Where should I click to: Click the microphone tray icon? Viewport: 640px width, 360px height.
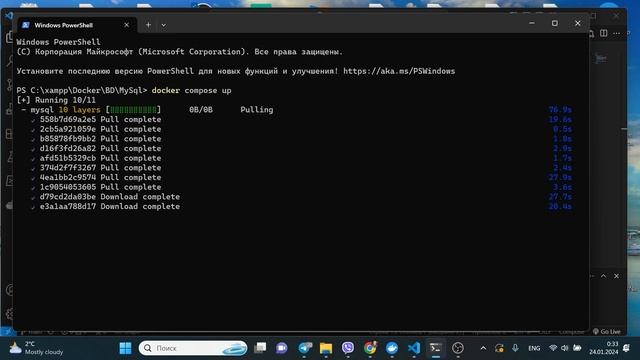point(515,348)
